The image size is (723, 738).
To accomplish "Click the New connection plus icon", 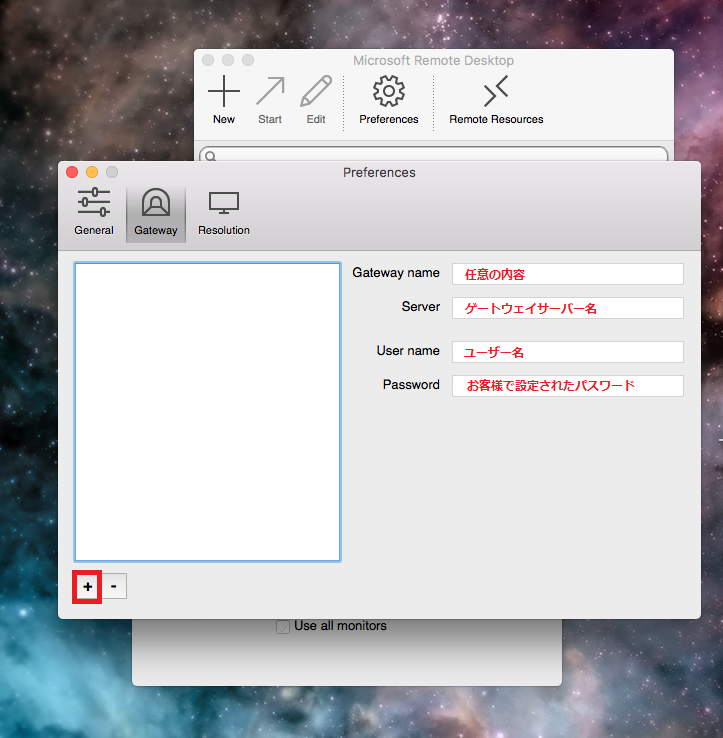I will pyautogui.click(x=224, y=91).
